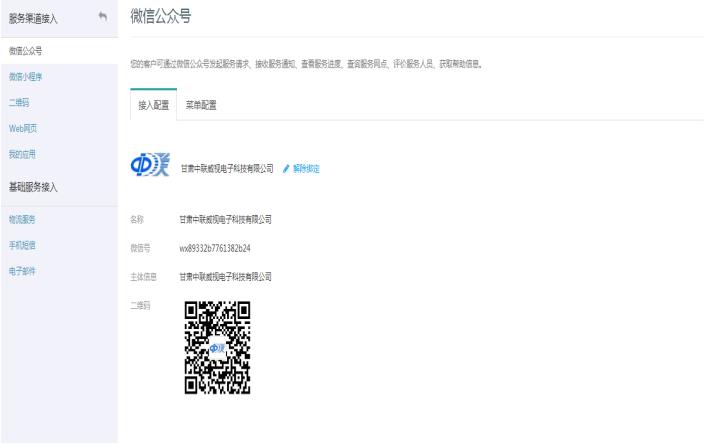Open 手机短信 service in sidebar
Image resolution: width=710 pixels, height=444 pixels.
coord(22,245)
